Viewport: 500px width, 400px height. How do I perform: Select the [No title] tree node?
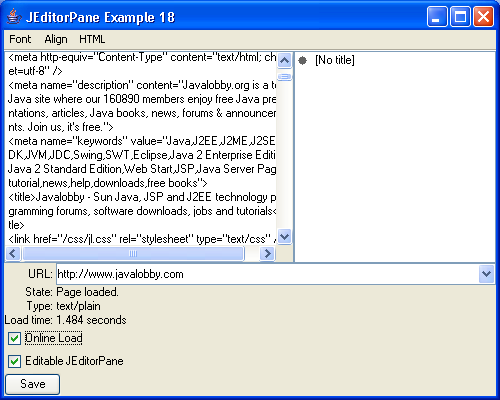[335, 60]
